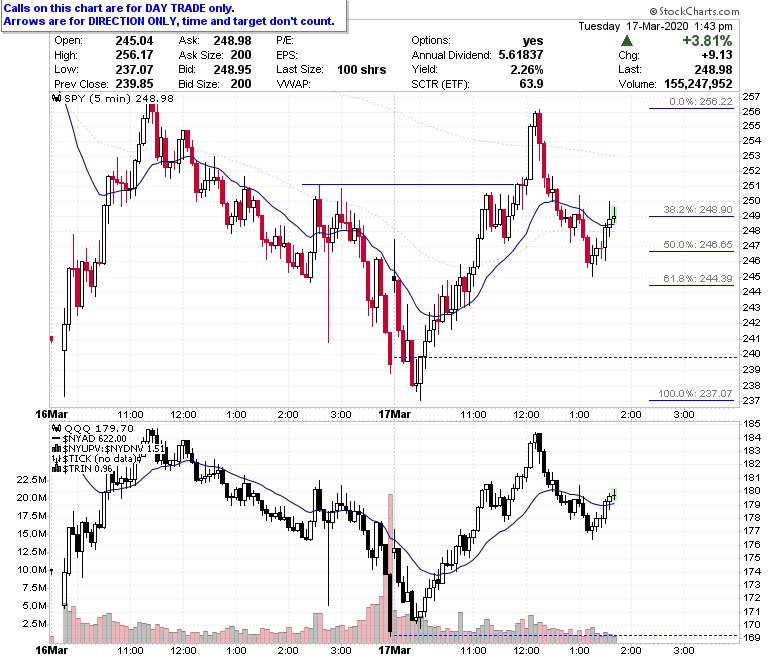This screenshot has height=659, width=780.
Task: Click the 'P/E:' label
Action: [x=285, y=41]
